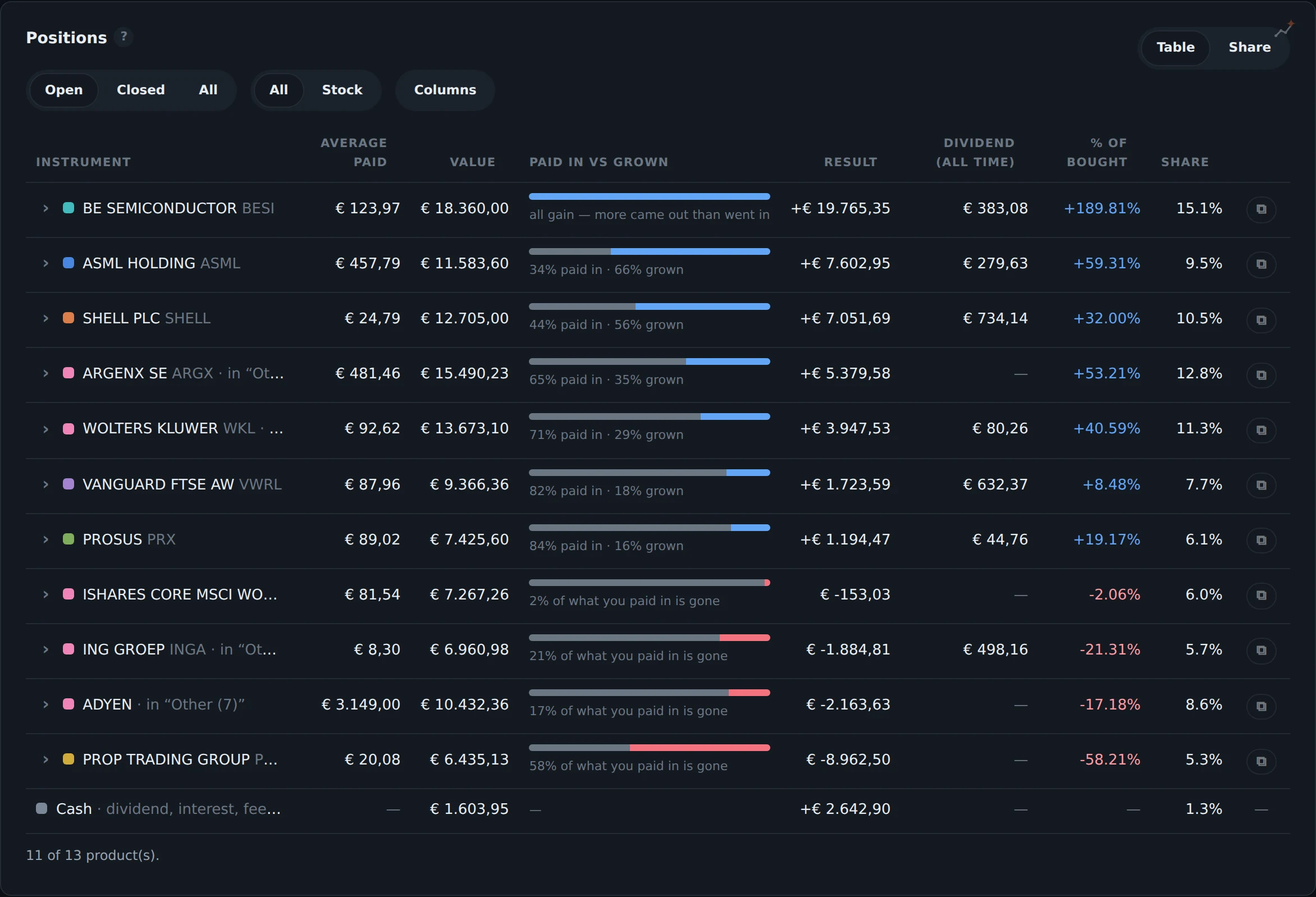Click the € 15.490,23 value for ARGENX SE
This screenshot has width=1316, height=897.
(x=464, y=373)
